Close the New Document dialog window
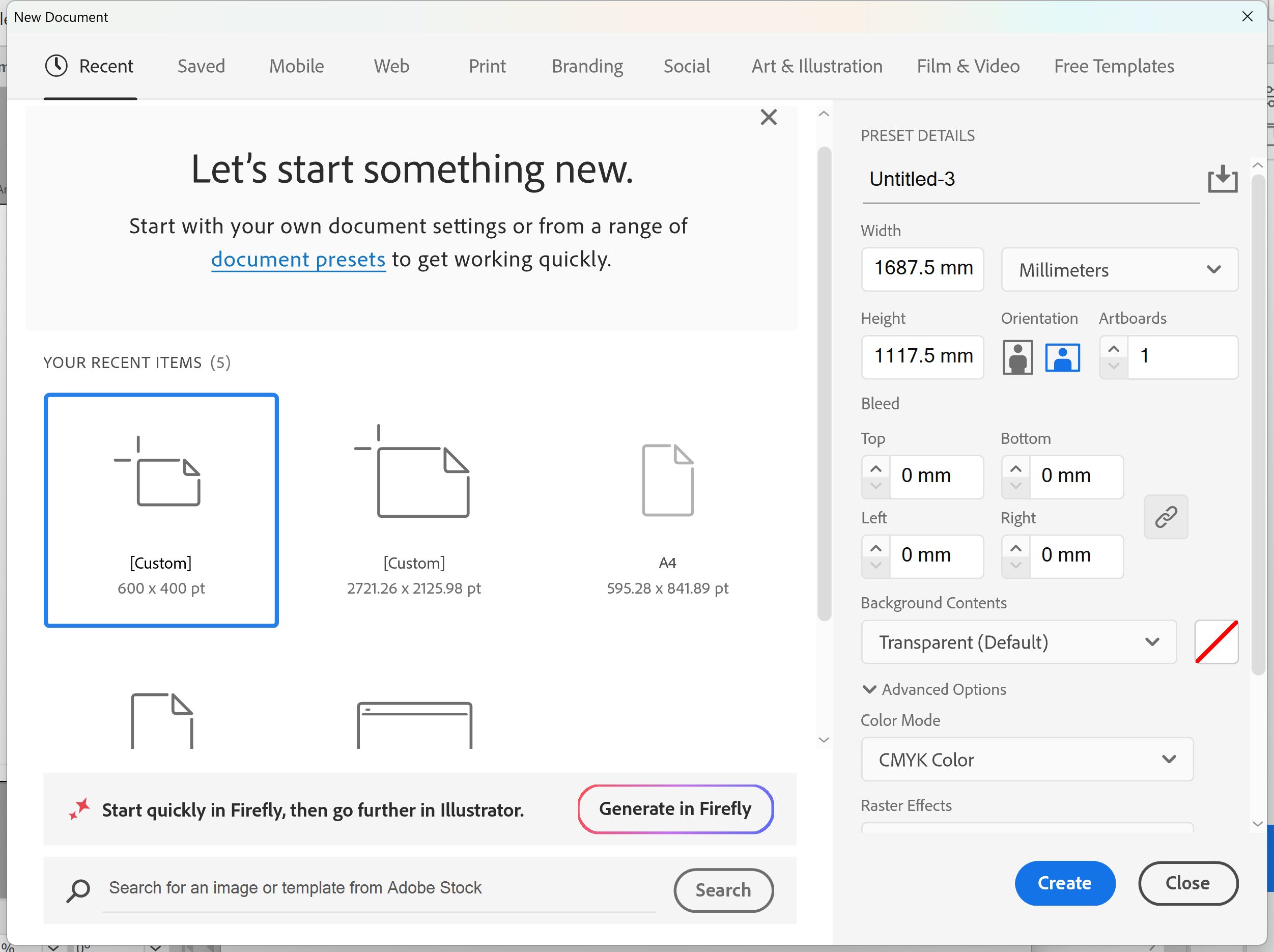This screenshot has height=952, width=1274. point(1247,16)
